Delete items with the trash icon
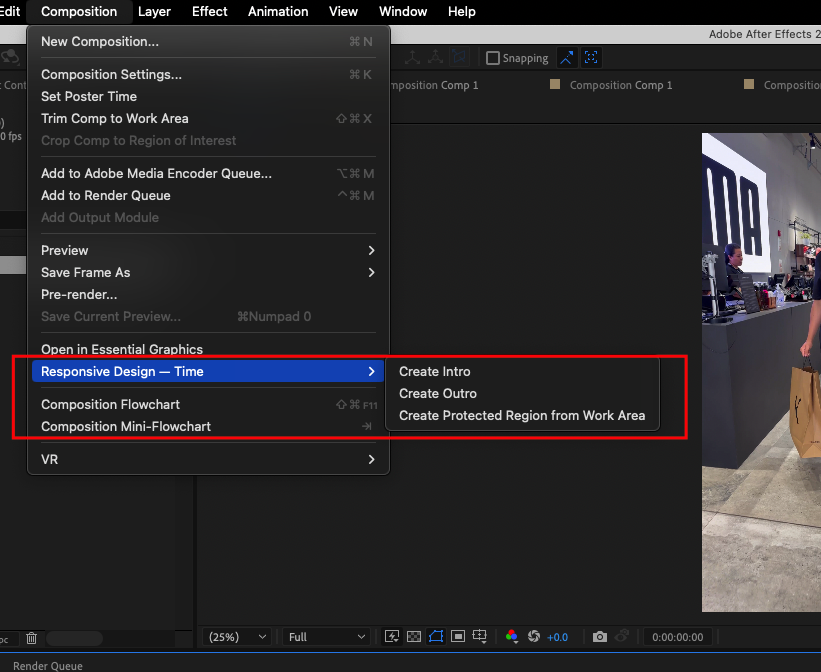821x672 pixels. 30,637
